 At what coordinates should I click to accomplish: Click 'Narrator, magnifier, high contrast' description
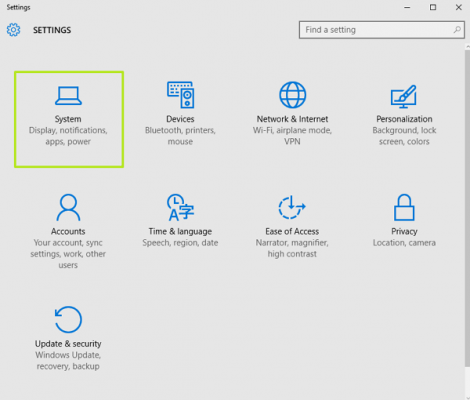[292, 248]
